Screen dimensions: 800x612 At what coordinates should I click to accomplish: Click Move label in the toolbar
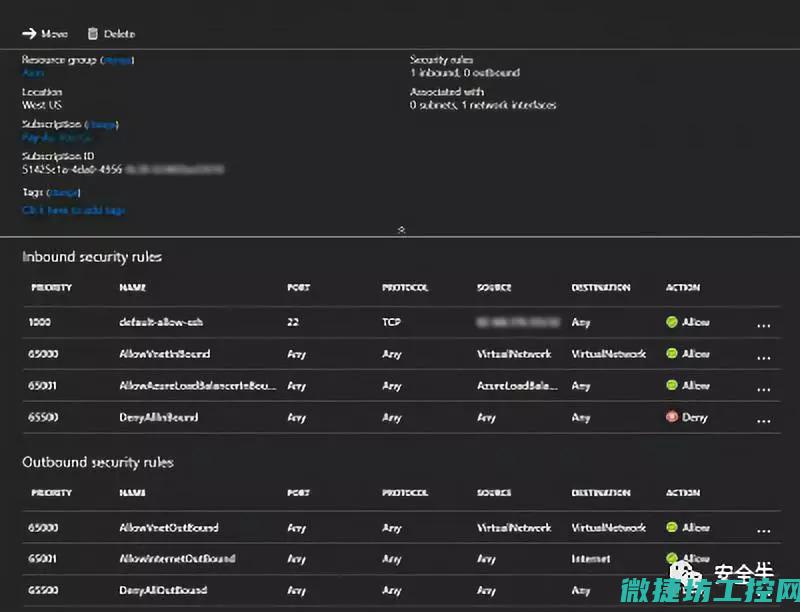(x=55, y=34)
